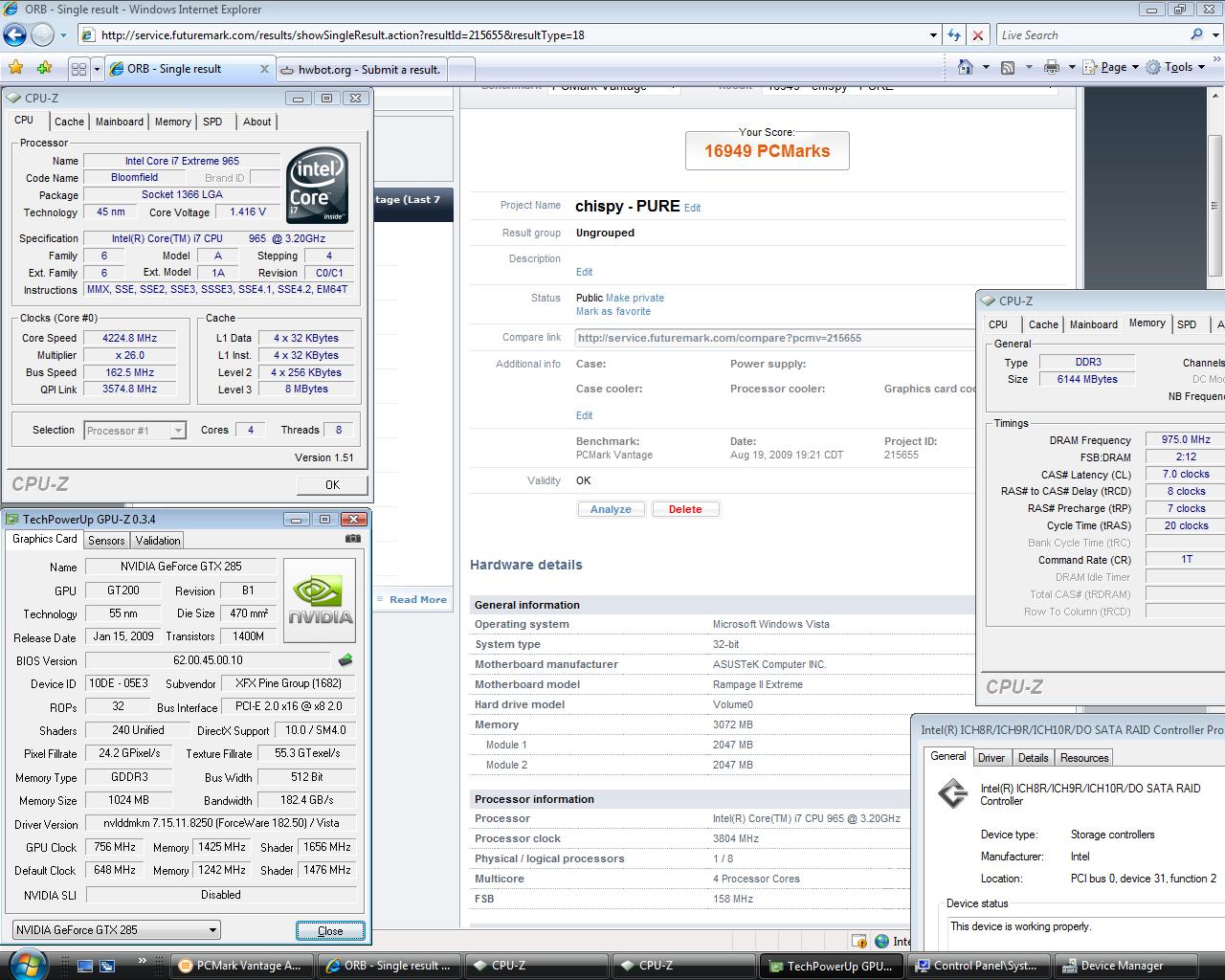This screenshot has height=980, width=1225.
Task: Open the SPD tab in the right CPU-Z window
Action: (x=1187, y=324)
